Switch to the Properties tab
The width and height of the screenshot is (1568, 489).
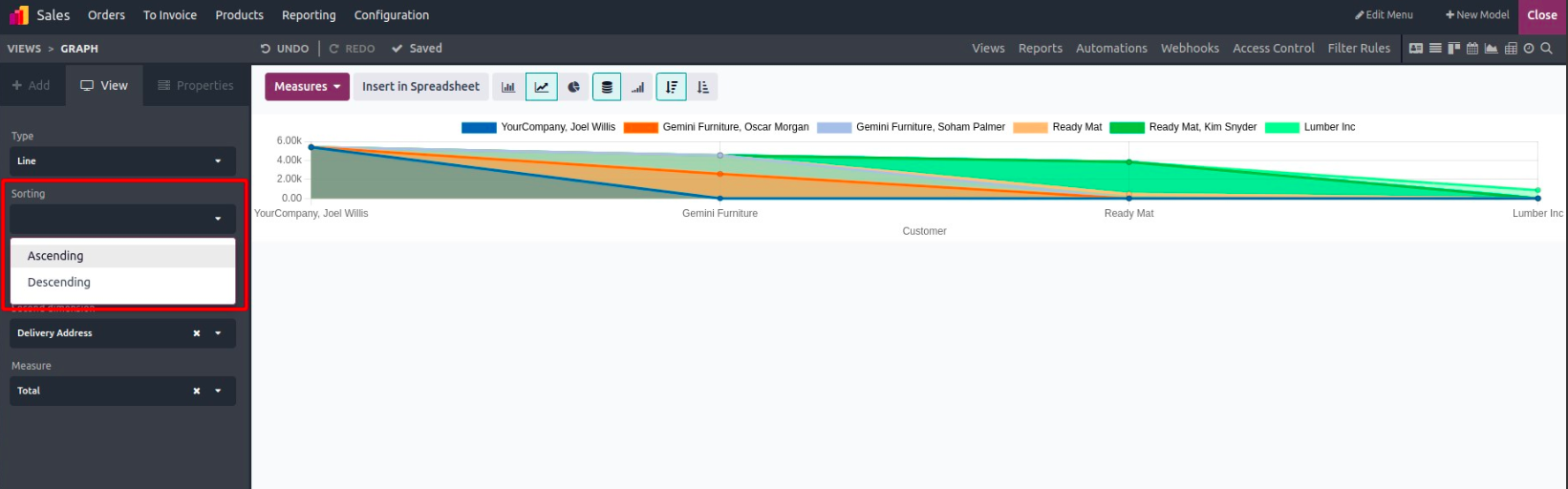[x=196, y=86]
